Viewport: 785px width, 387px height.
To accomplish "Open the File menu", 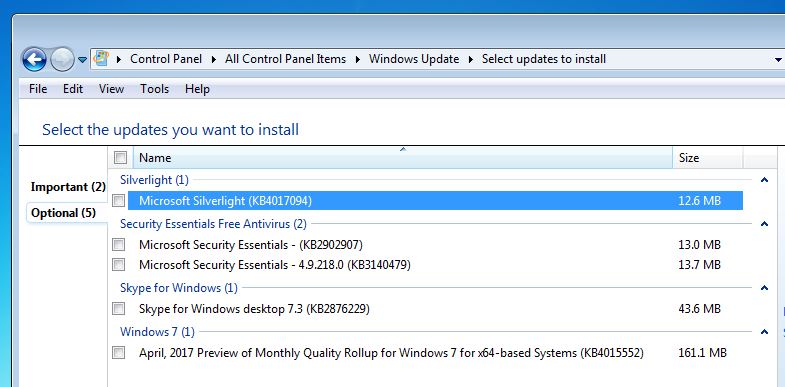I will (38, 89).
